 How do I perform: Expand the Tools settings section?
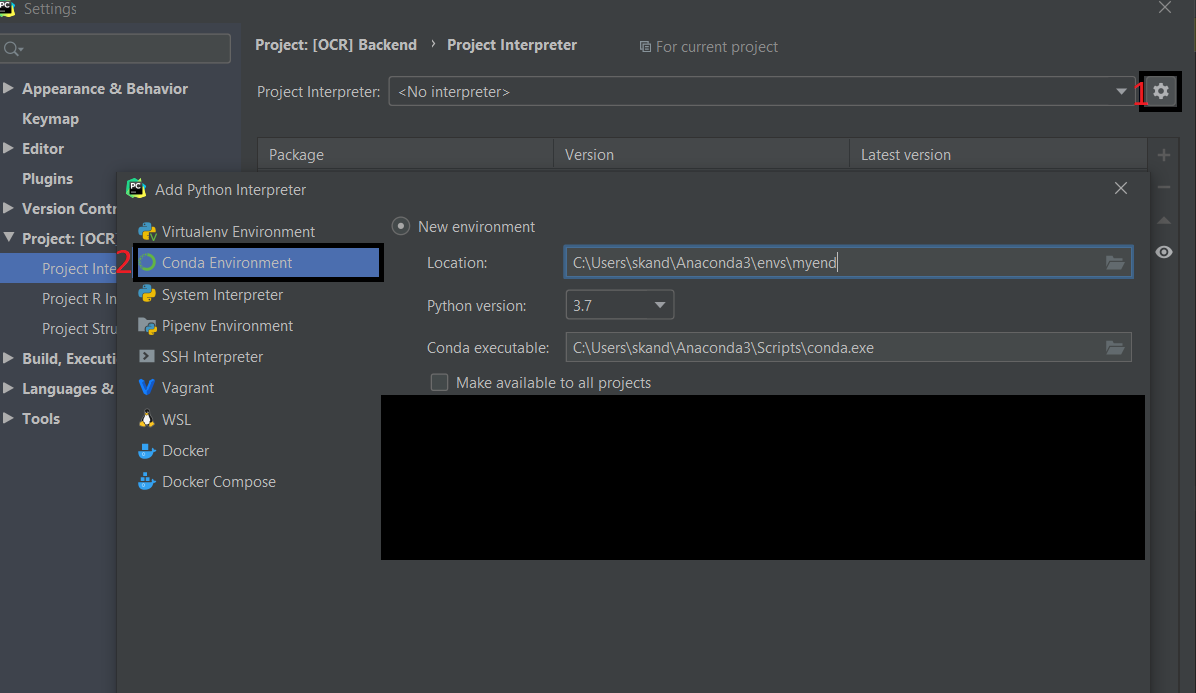pyautogui.click(x=8, y=418)
